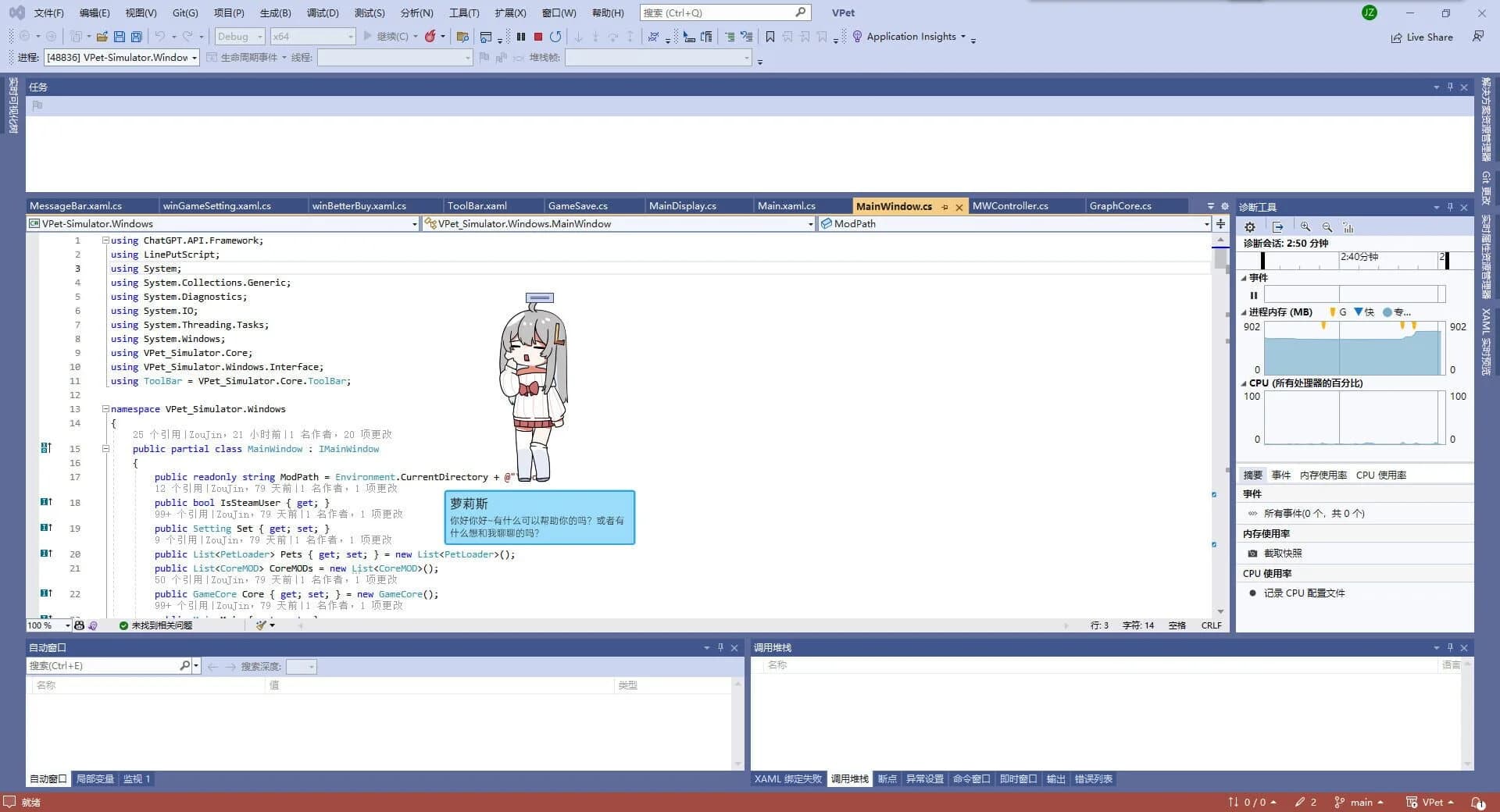This screenshot has height=812, width=1500.
Task: Toggle auto-hide pushpin on 任务 panel
Action: click(1451, 87)
